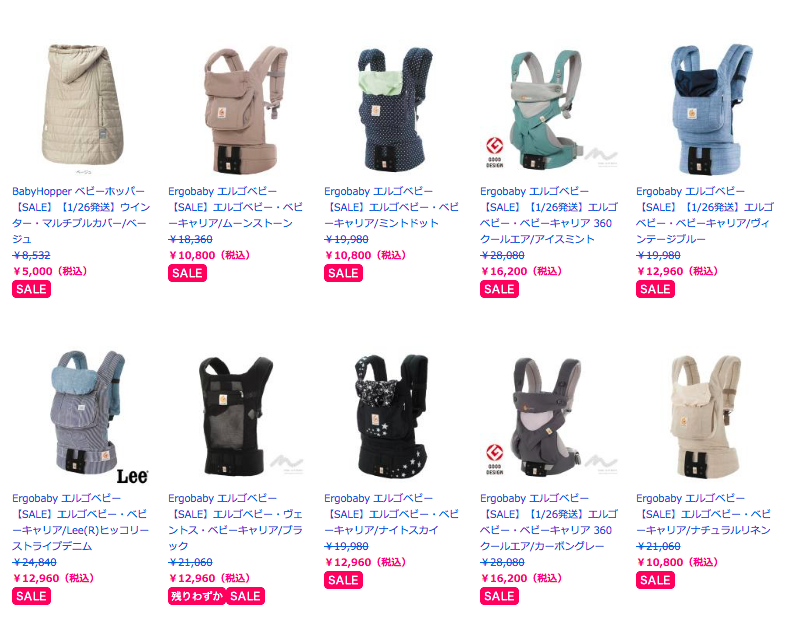
Task: Click the Good Design icon on Carbon Grey carrier
Action: coord(495,459)
